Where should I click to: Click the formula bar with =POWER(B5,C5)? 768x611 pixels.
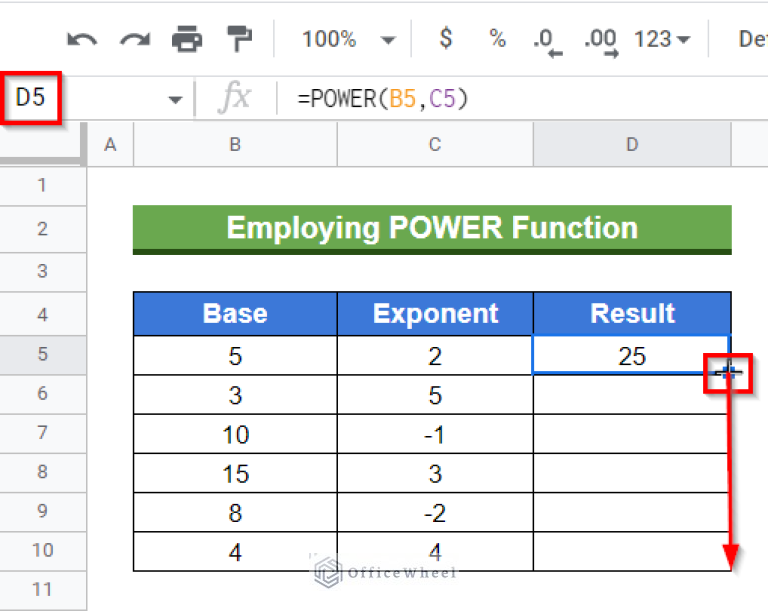[522, 99]
